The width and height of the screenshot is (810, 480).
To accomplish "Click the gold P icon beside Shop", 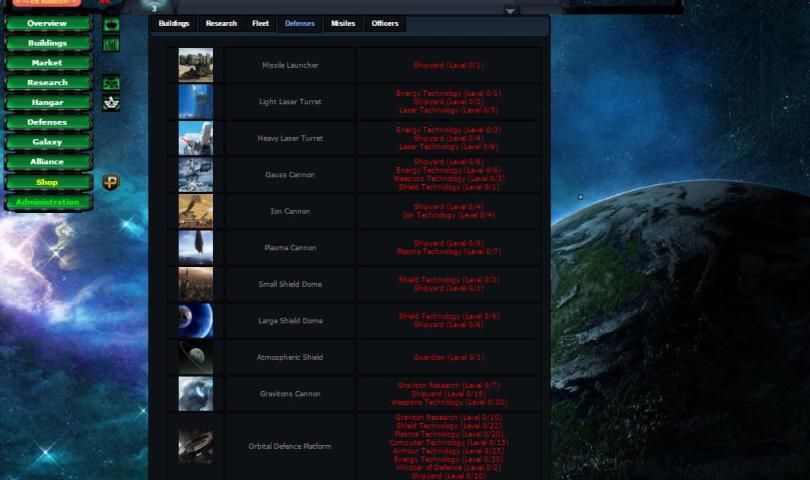I will tap(111, 182).
